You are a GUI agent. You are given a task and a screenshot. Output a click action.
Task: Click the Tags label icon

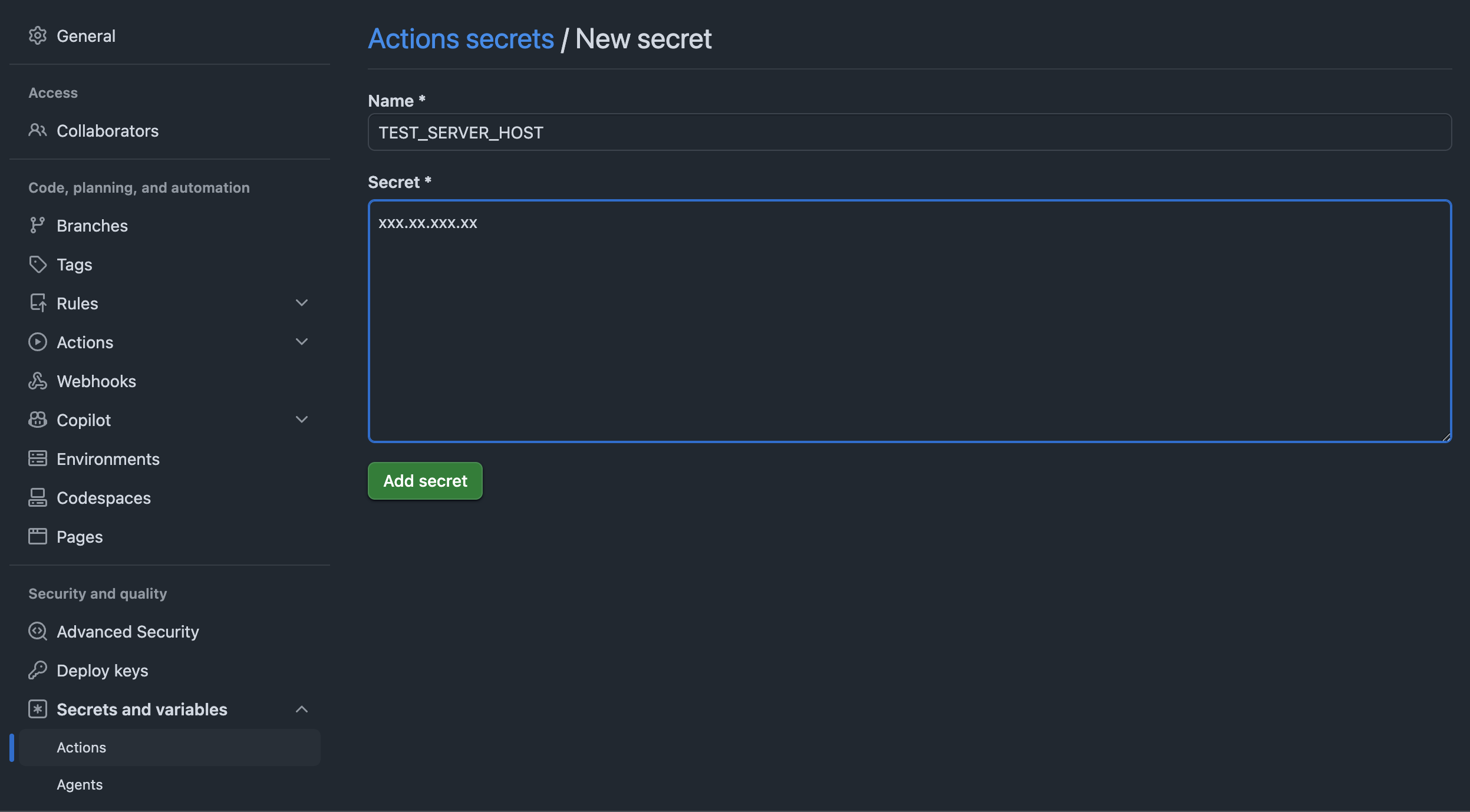point(38,264)
